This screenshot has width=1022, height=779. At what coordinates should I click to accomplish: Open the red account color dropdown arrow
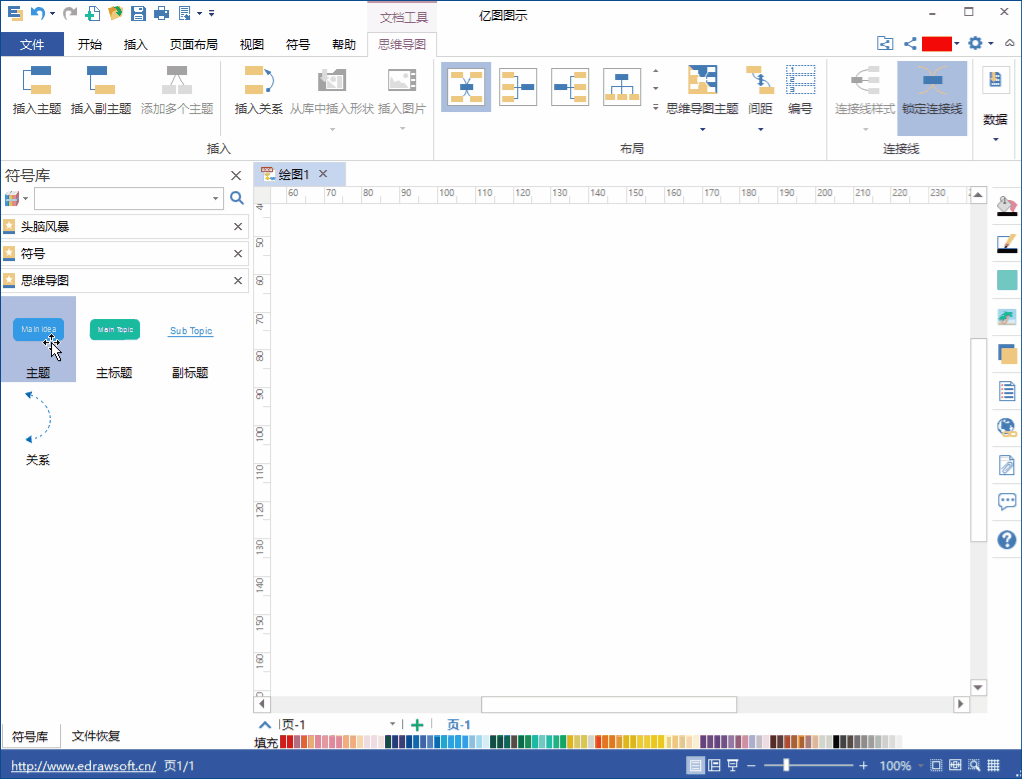[957, 44]
